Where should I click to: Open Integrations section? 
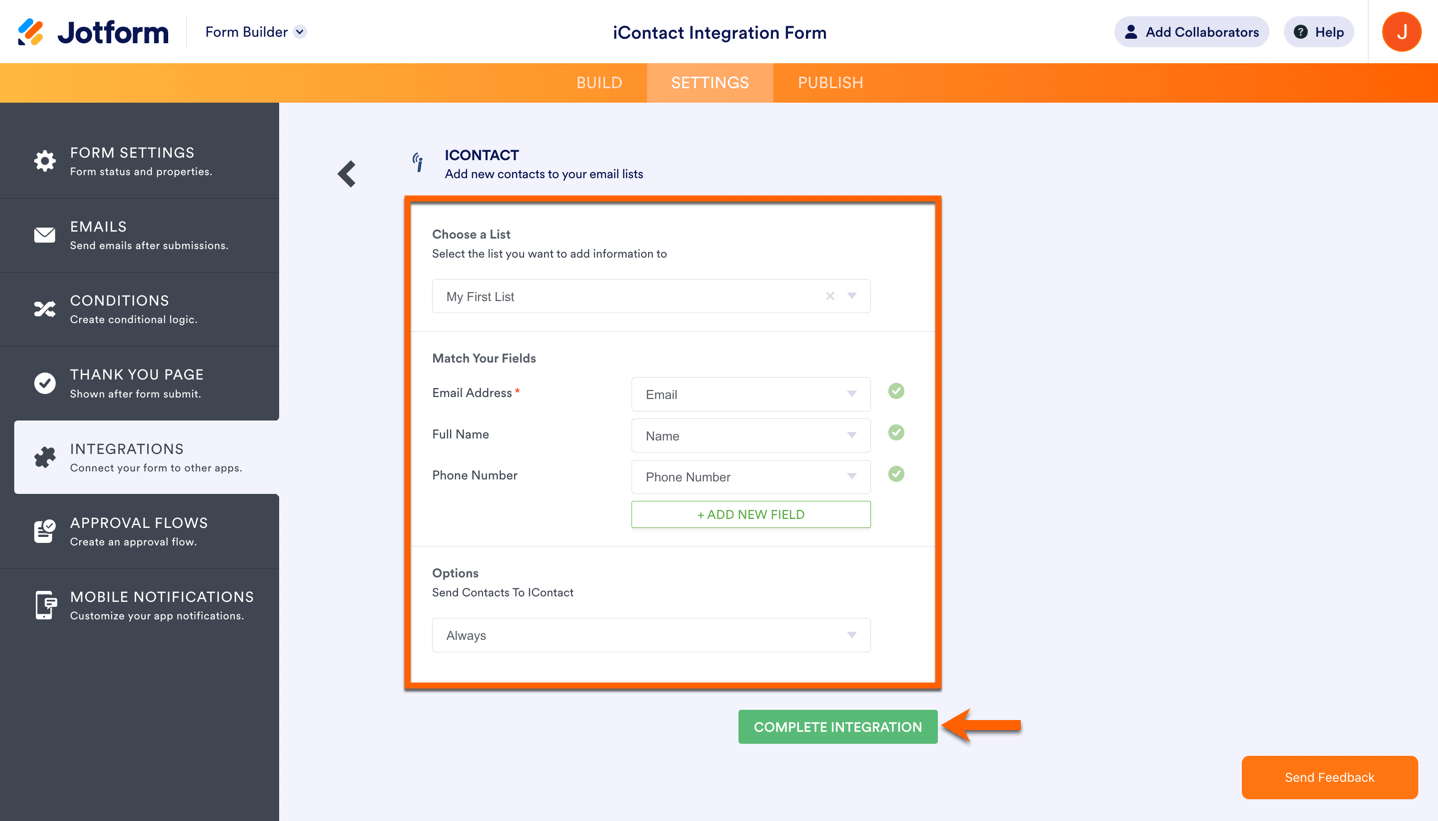(146, 457)
